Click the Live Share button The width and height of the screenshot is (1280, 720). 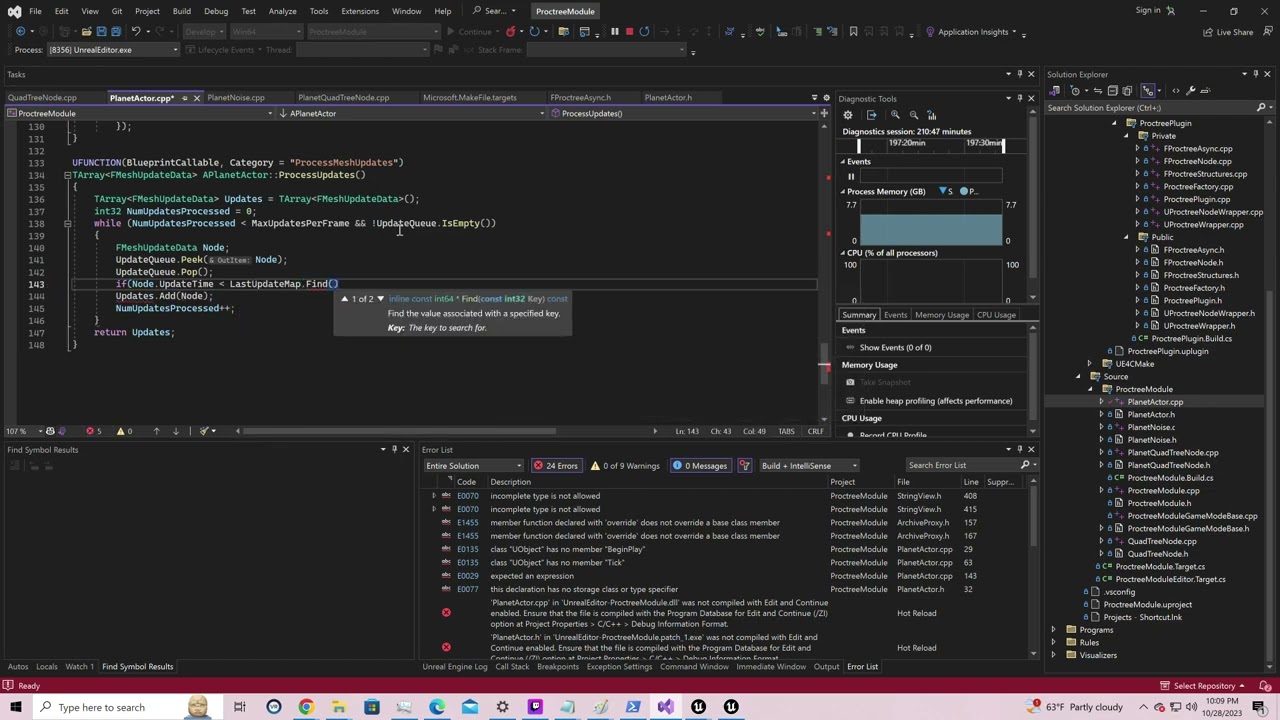[x=1228, y=32]
